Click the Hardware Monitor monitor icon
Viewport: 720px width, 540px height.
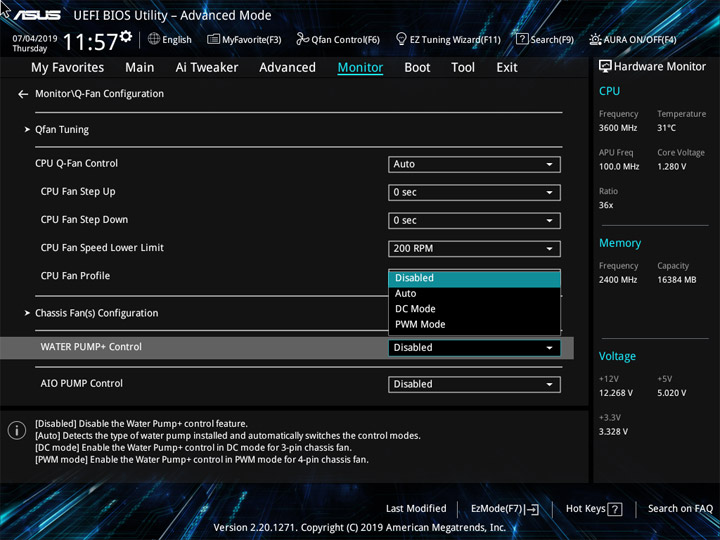click(605, 67)
